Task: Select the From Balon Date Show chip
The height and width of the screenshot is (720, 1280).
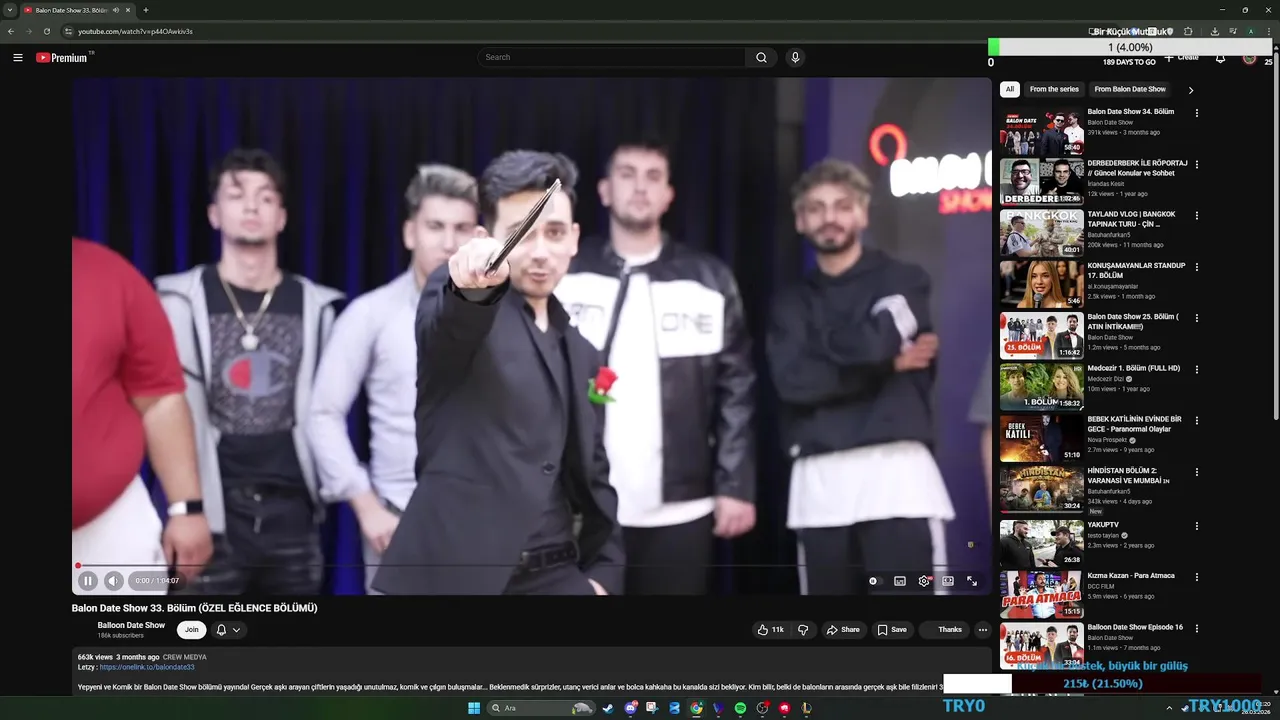Action: click(1130, 89)
